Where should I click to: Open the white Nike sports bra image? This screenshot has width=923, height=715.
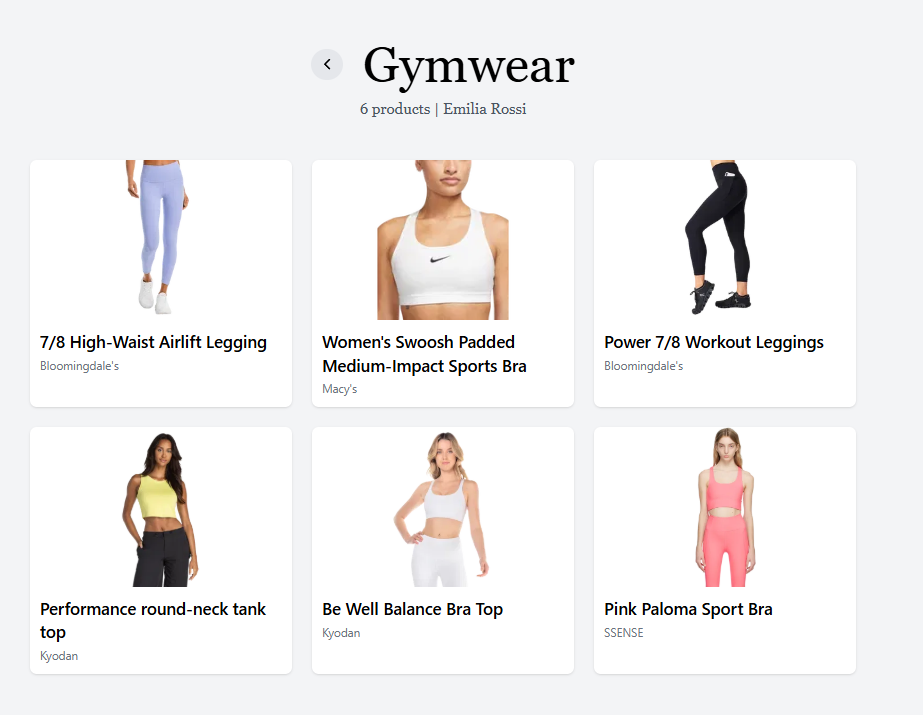[x=443, y=240]
